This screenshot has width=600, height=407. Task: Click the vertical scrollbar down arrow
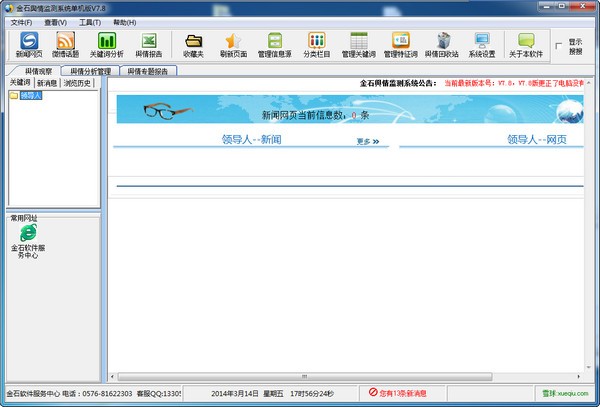coord(589,367)
